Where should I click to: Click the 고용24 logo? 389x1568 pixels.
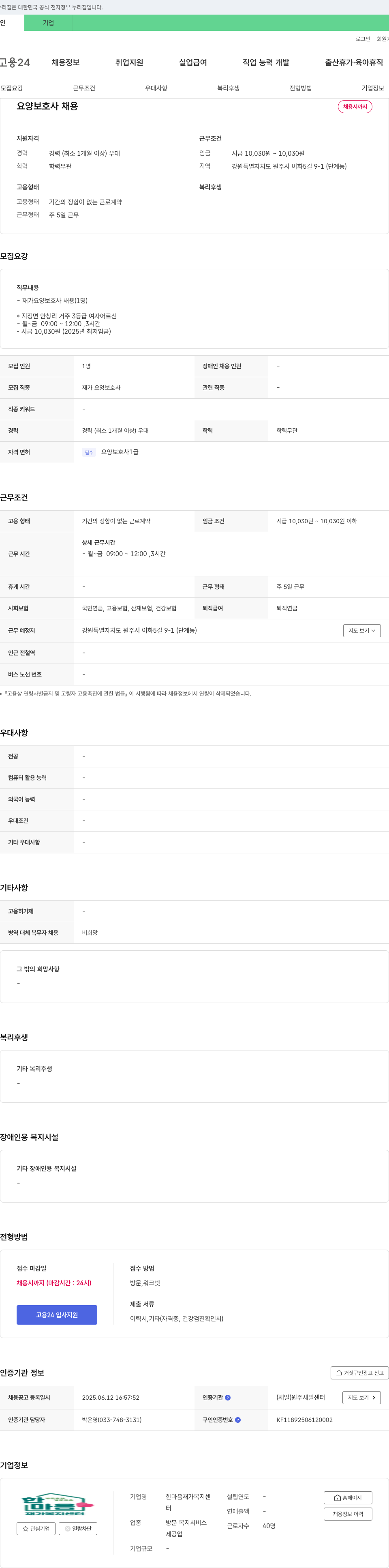click(15, 62)
